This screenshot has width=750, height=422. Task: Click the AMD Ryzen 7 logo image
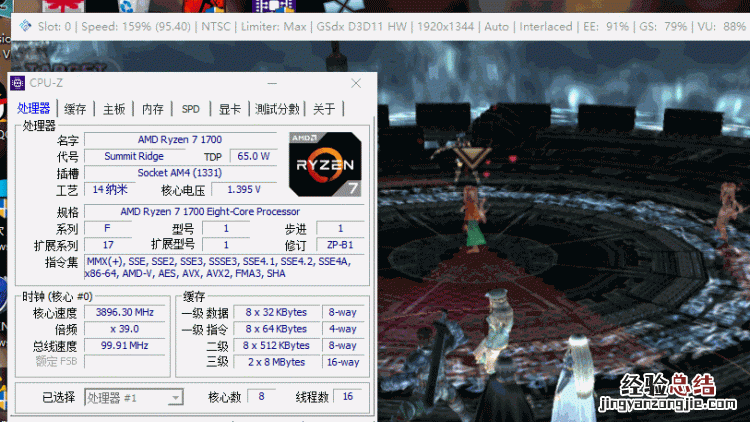coord(325,164)
